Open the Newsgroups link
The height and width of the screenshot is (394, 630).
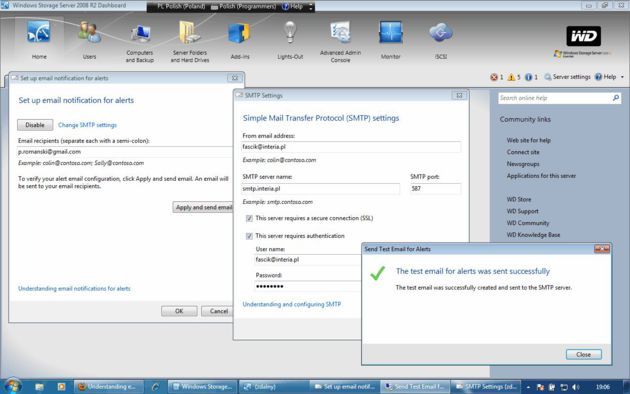point(523,164)
